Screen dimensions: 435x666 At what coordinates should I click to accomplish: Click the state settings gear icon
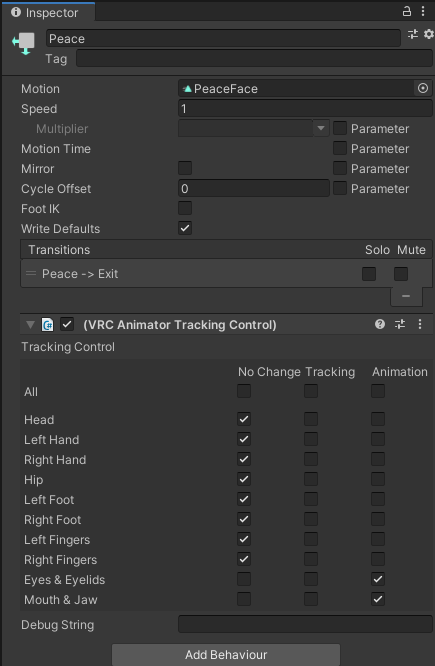429,34
